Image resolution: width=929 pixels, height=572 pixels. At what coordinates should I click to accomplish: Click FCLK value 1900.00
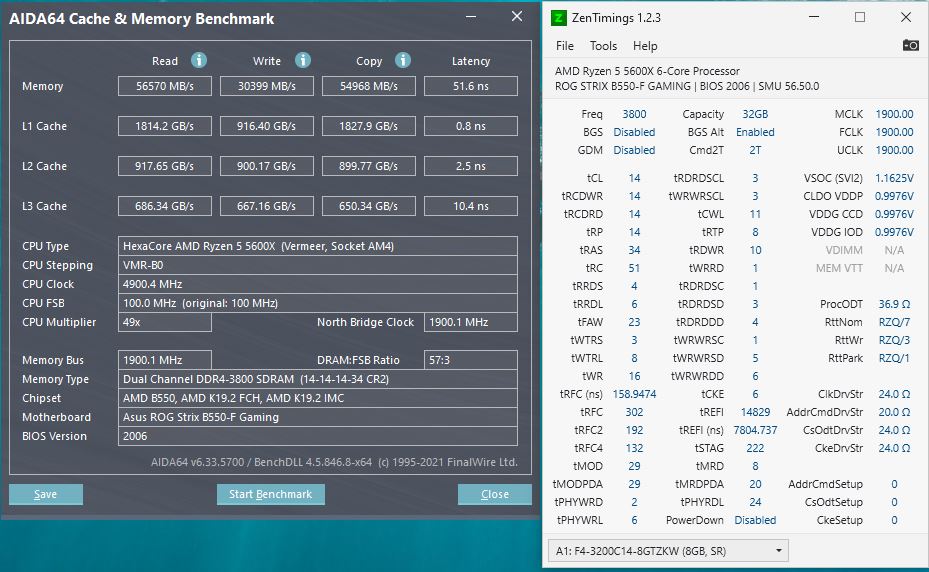pos(894,132)
